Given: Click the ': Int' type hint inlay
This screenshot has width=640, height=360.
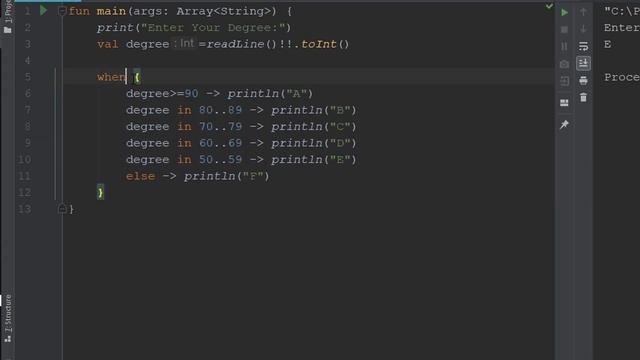Looking at the screenshot, I should point(184,43).
